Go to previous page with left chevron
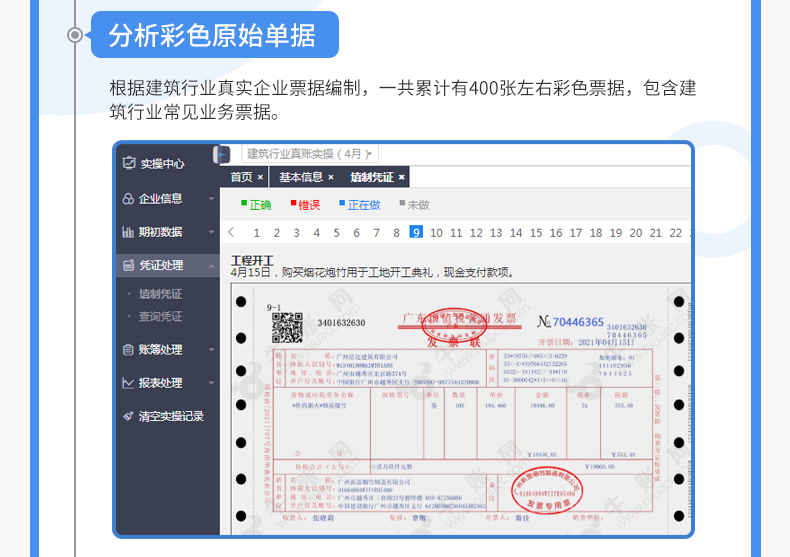790x557 pixels. click(x=231, y=232)
